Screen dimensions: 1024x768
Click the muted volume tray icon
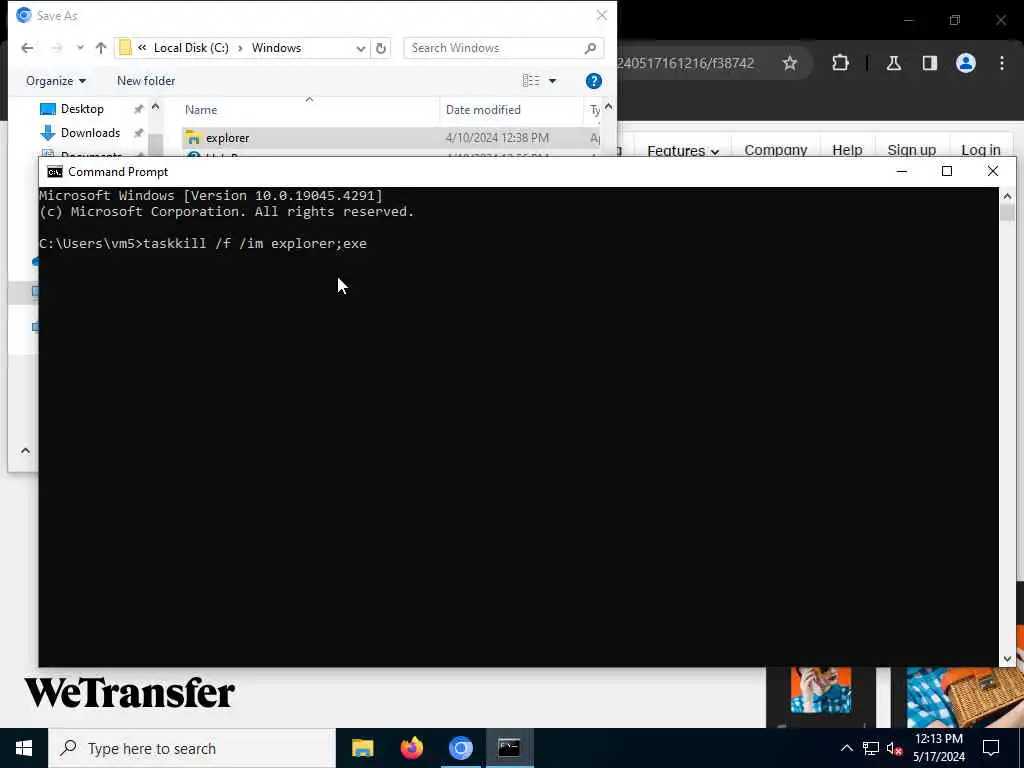tap(895, 748)
